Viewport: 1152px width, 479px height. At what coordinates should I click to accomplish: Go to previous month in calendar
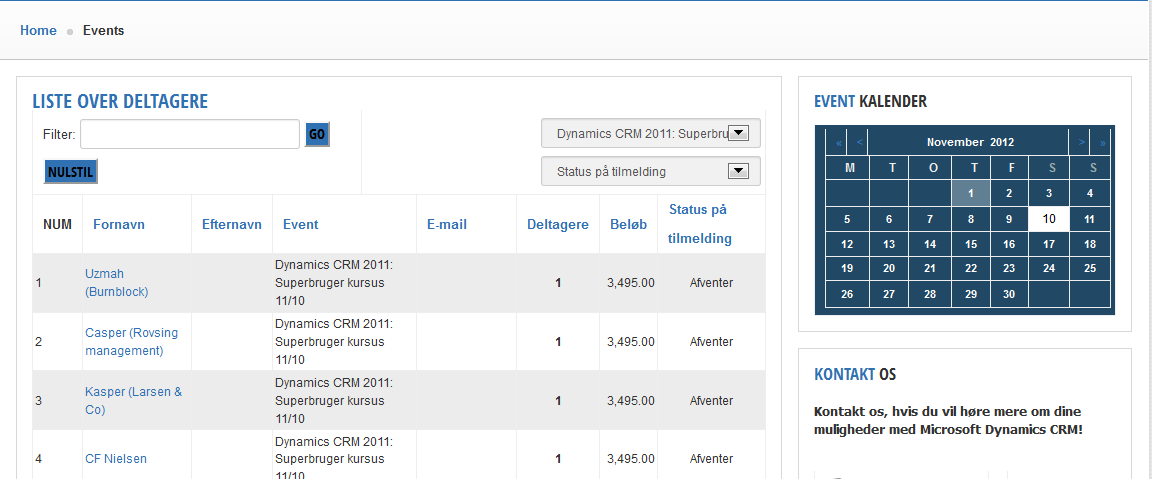[x=859, y=143]
